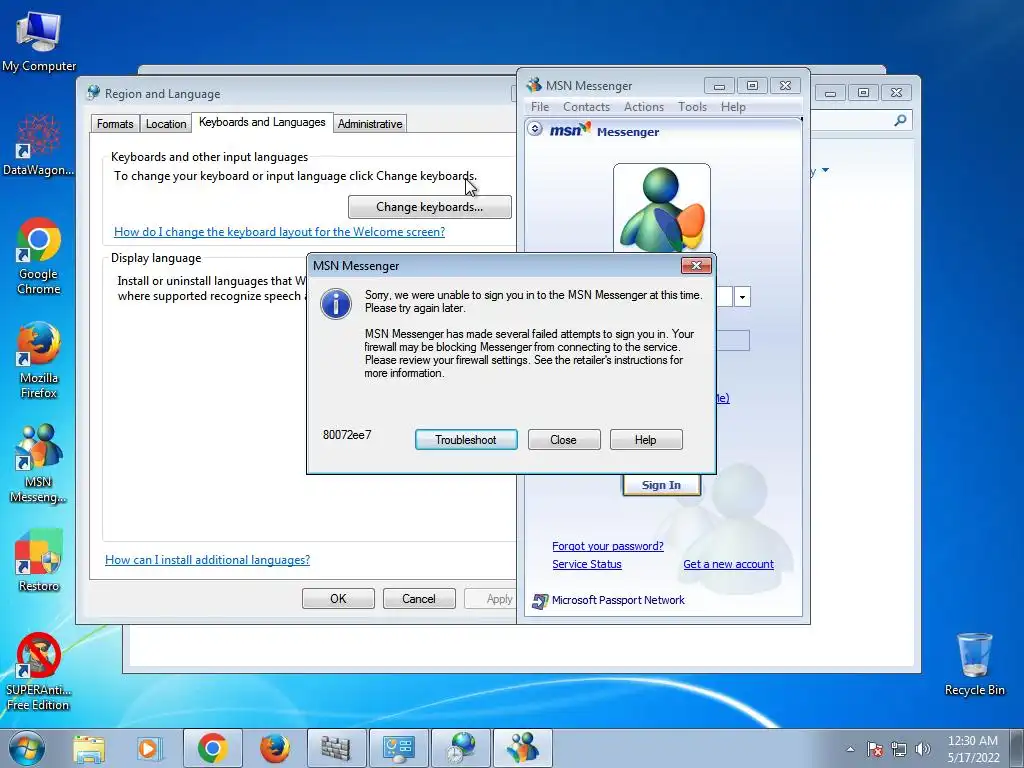Click the info icon in the error dialog
Viewport: 1024px width, 768px height.
[336, 304]
